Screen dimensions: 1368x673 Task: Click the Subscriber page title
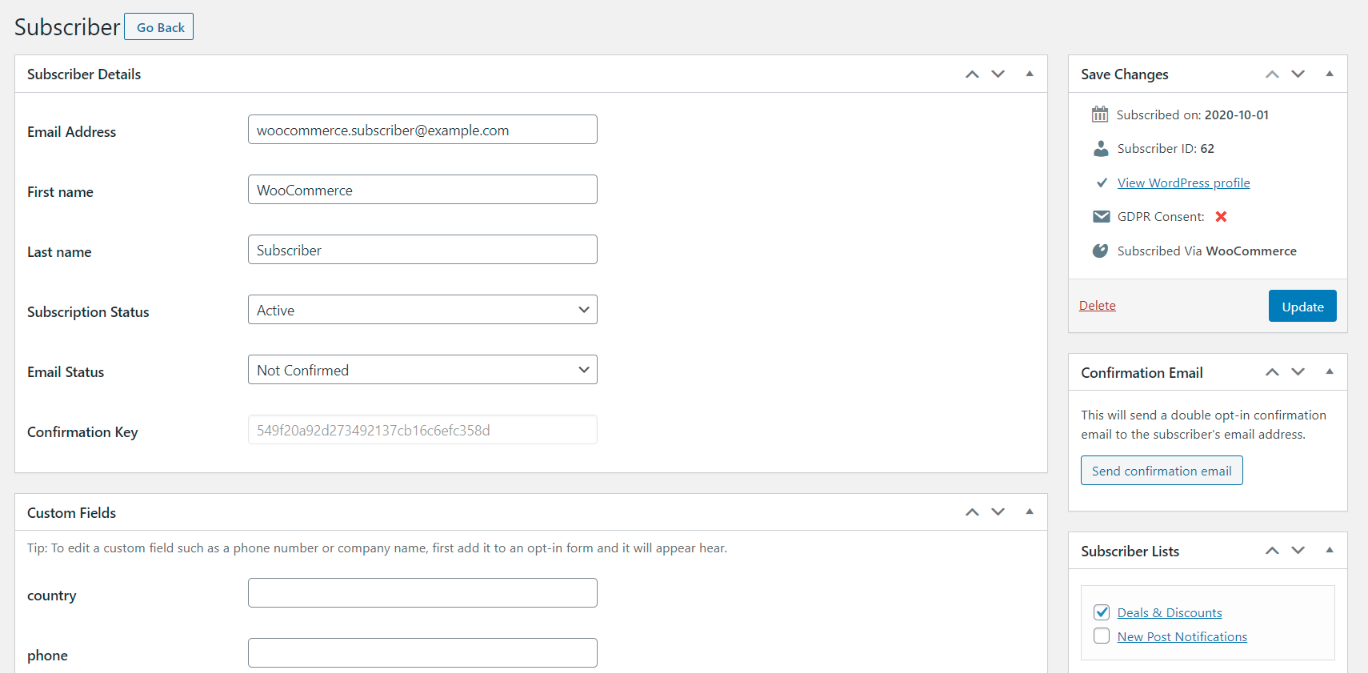click(67, 27)
